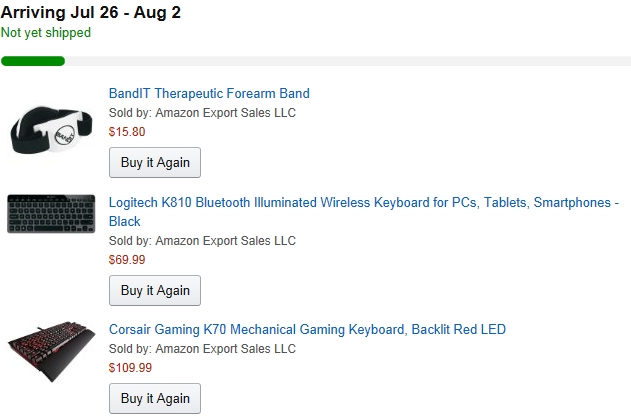Click Buy it Again for Corsair K70
This screenshot has width=631, height=419.
click(x=155, y=399)
